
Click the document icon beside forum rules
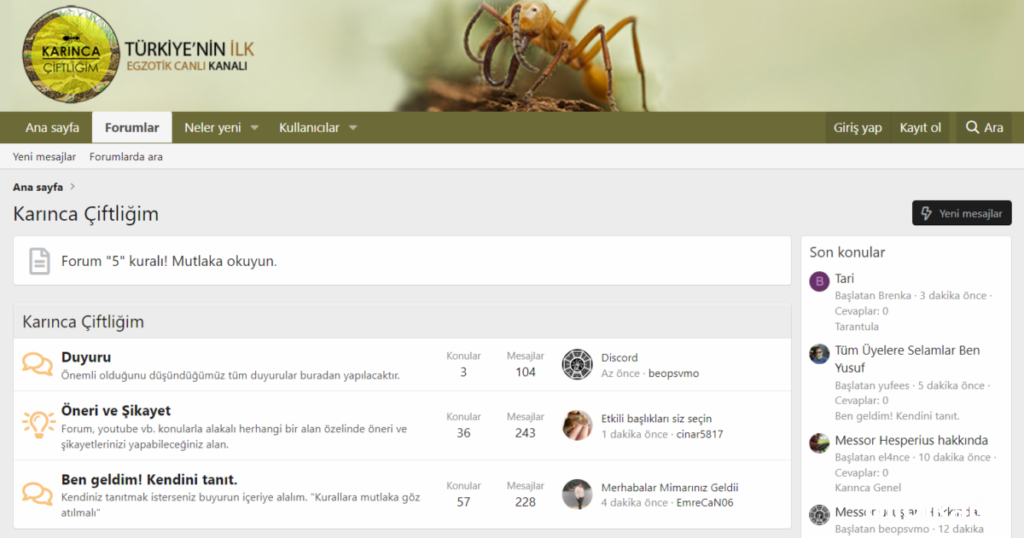click(x=39, y=261)
